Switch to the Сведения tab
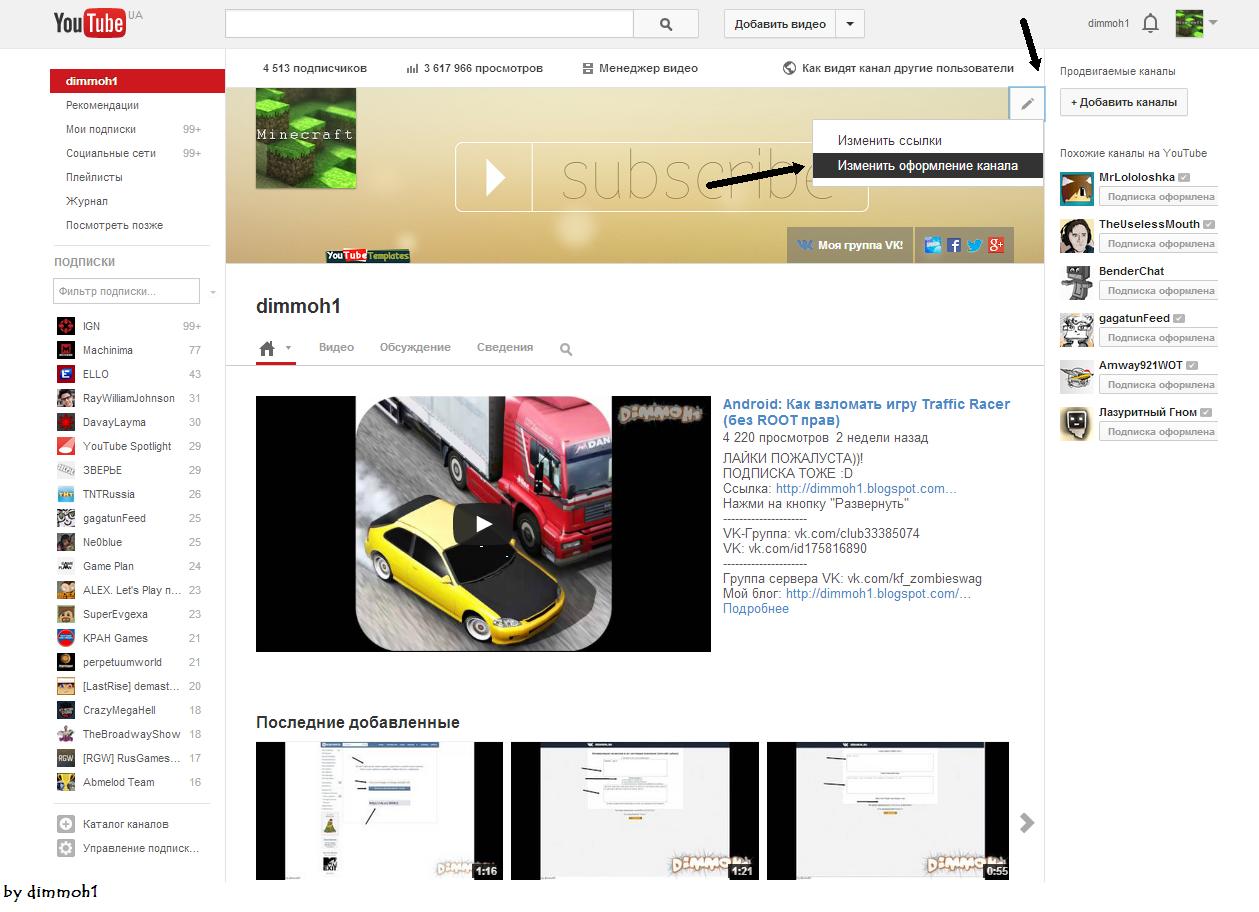 click(x=505, y=347)
